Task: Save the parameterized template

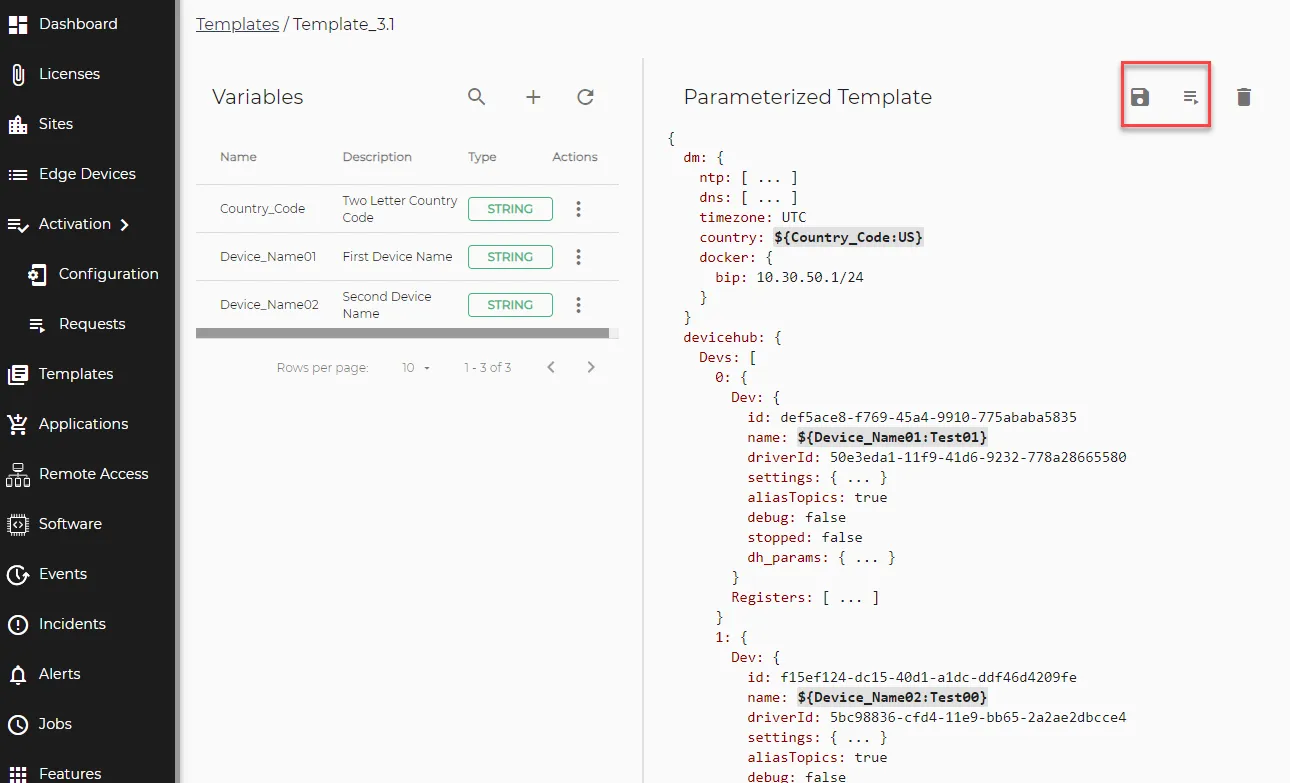Action: (x=1140, y=97)
